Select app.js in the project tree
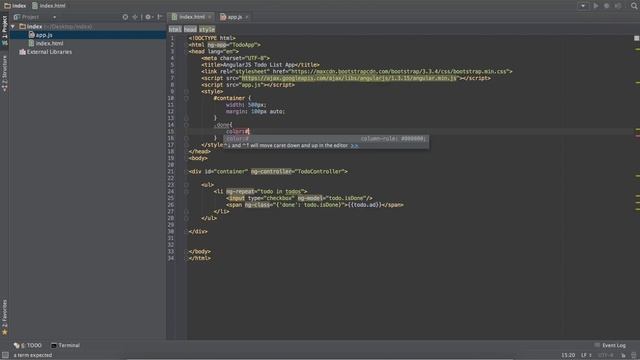 click(44, 35)
